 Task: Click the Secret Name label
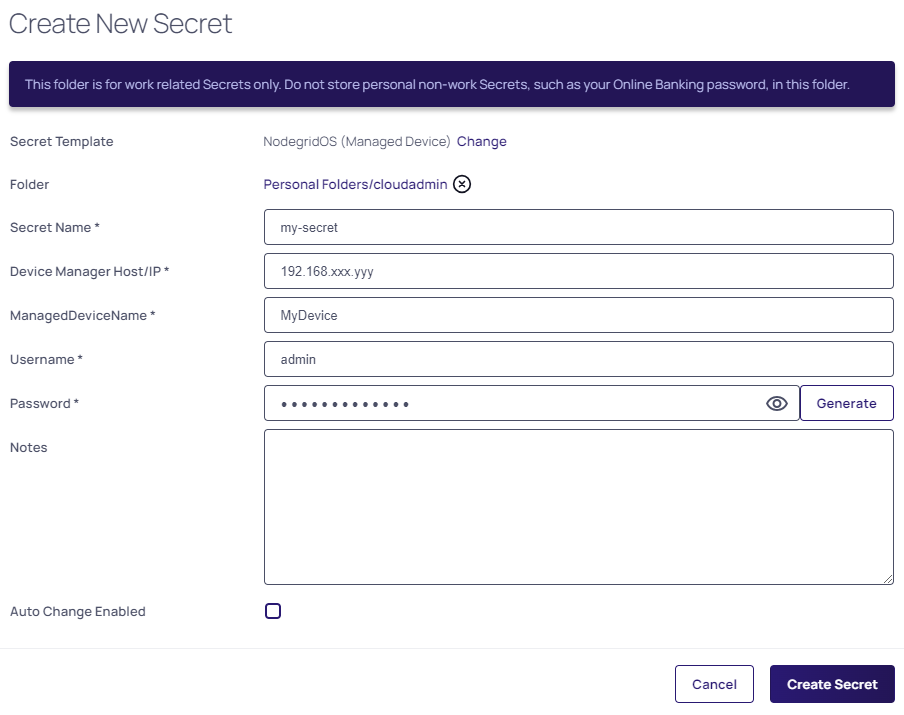pos(55,227)
